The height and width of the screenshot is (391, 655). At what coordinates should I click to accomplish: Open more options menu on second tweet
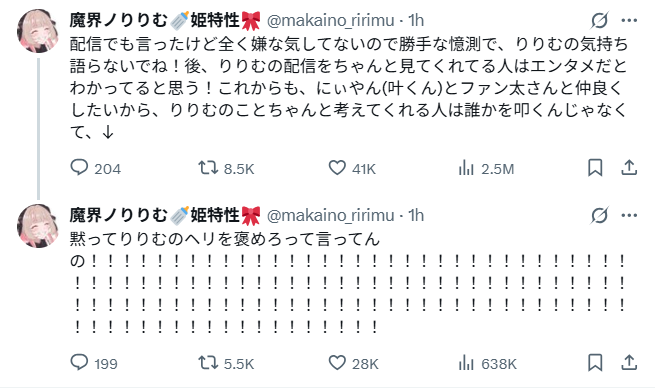629,215
